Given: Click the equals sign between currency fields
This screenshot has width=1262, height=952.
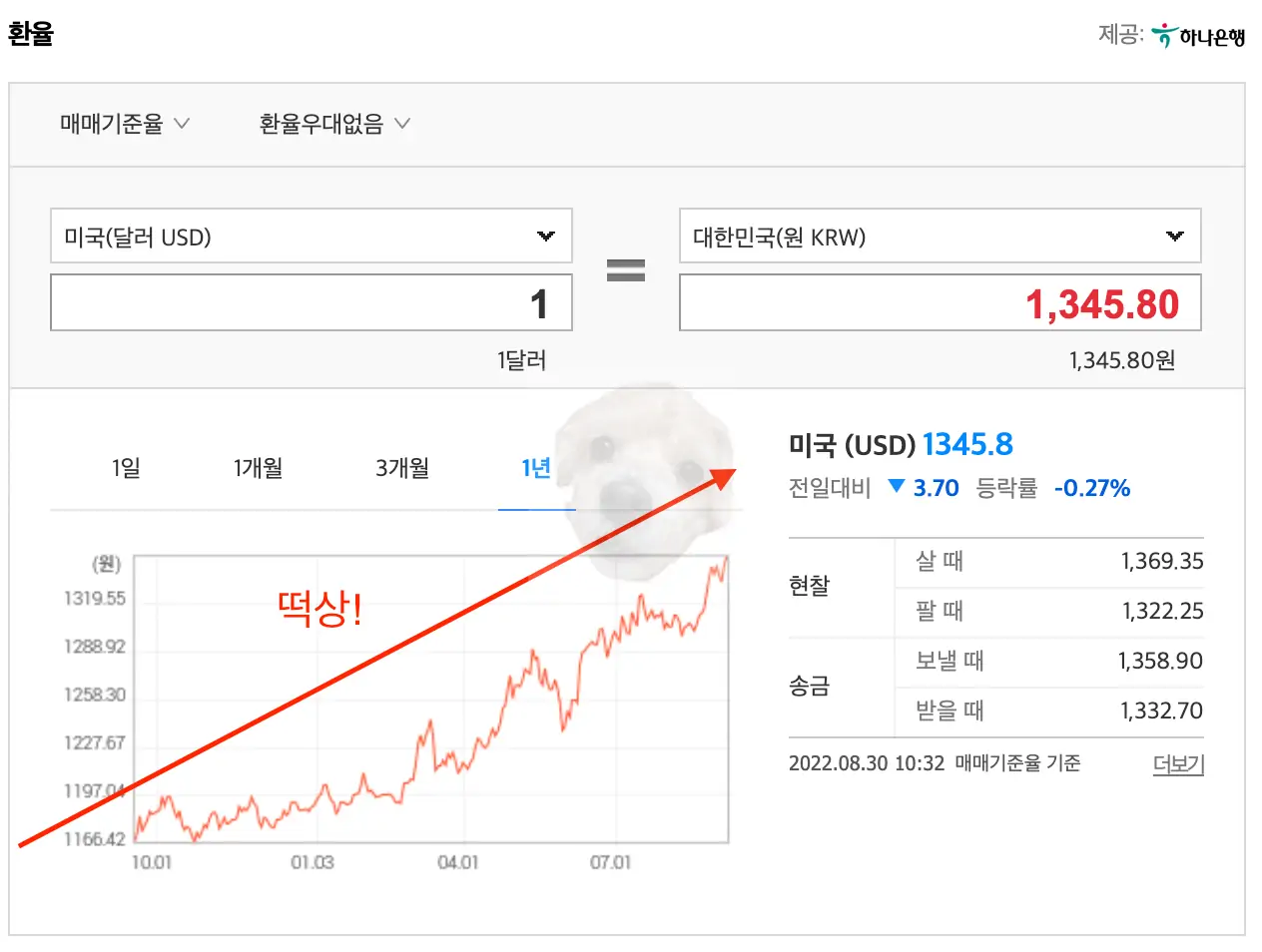Looking at the screenshot, I should click(626, 269).
